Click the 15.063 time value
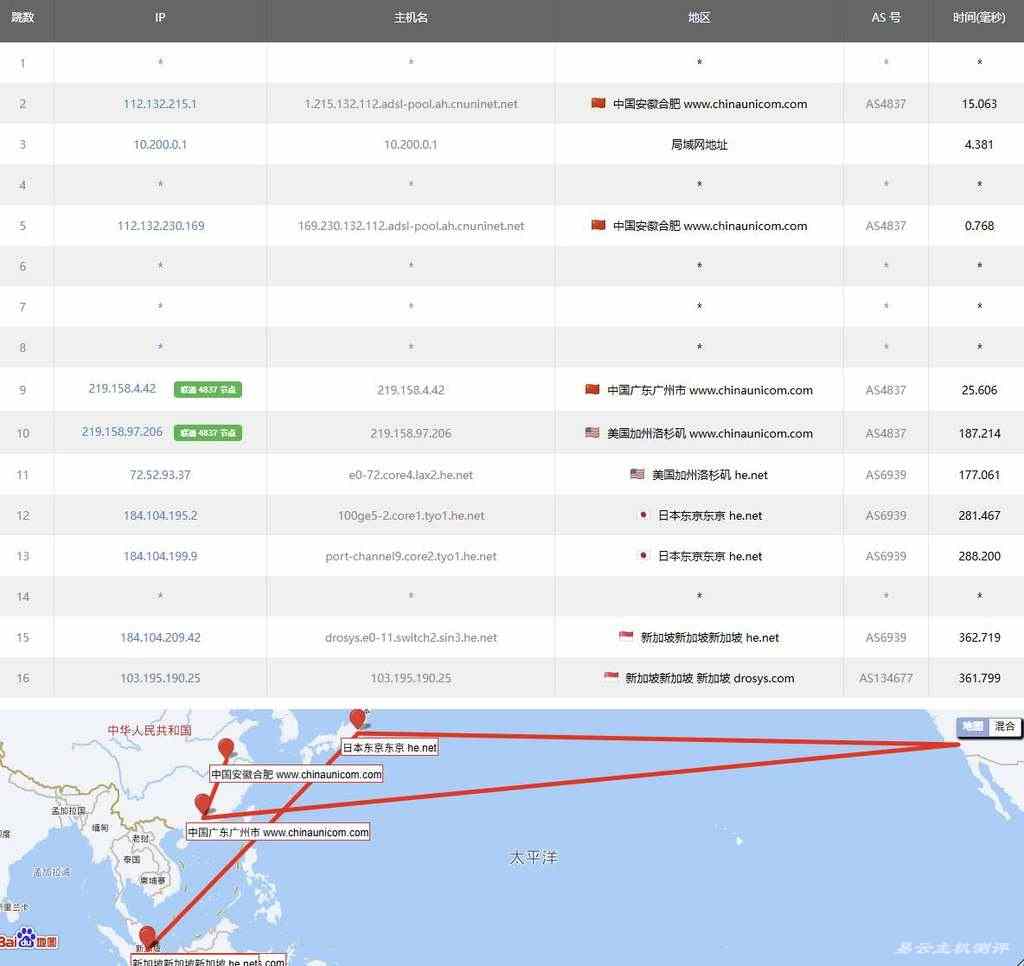Screen dimensions: 1024x966 (979, 104)
